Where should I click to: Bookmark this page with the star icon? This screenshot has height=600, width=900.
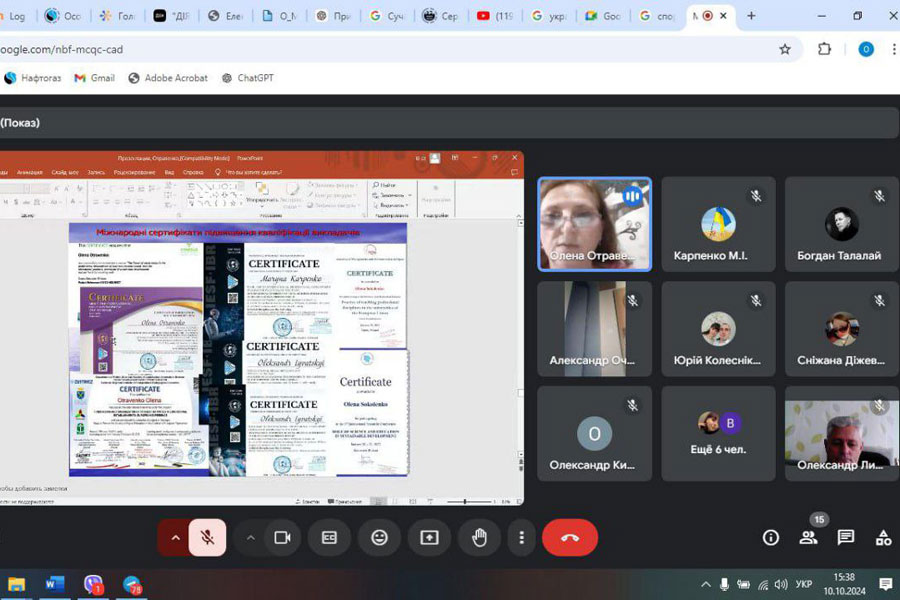click(x=785, y=49)
